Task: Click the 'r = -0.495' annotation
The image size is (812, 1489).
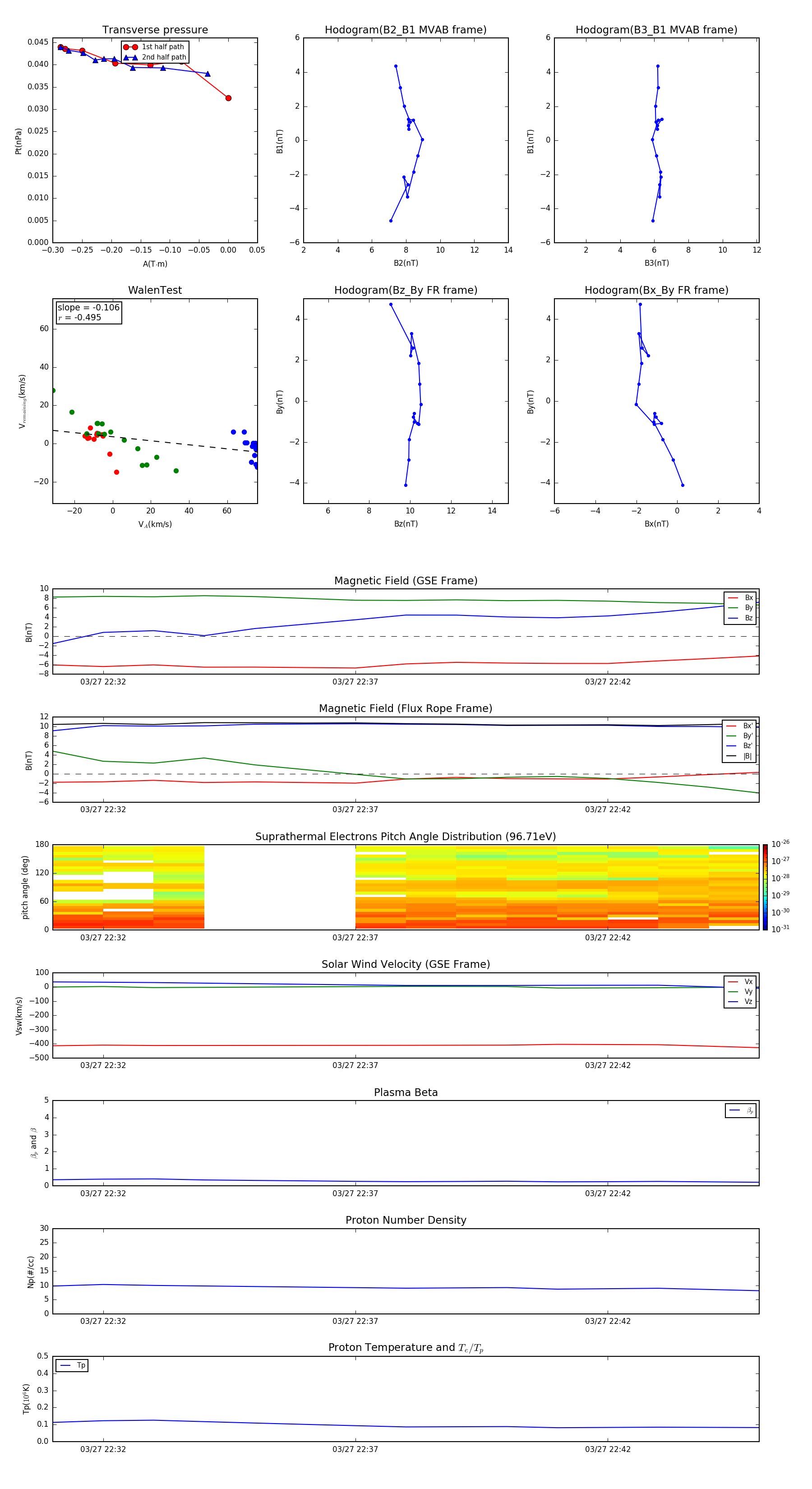Action: [x=80, y=317]
